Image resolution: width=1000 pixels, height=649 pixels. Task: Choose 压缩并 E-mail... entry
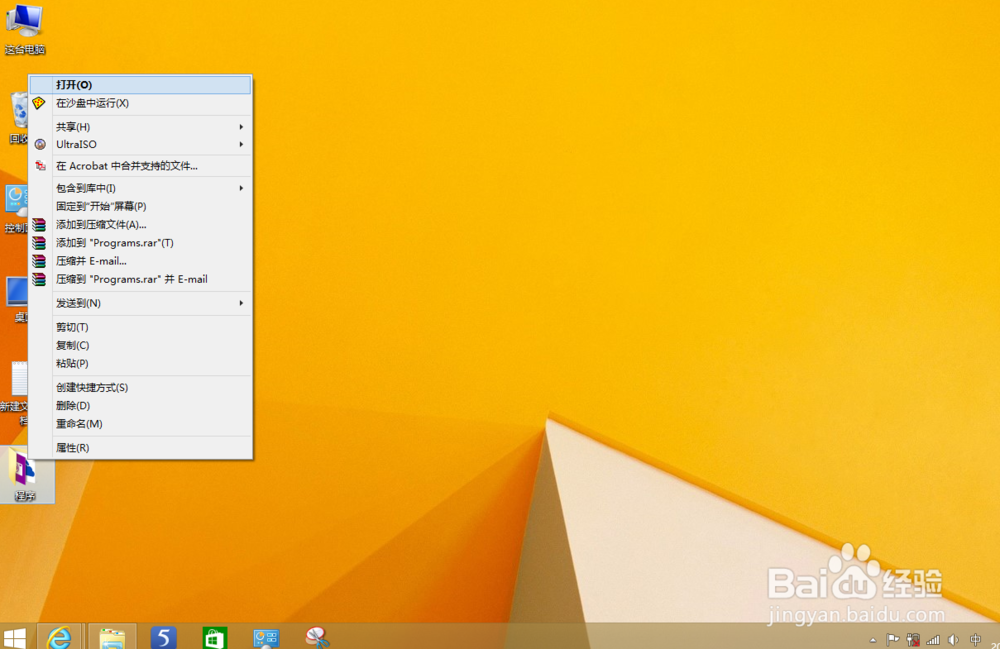pos(140,261)
